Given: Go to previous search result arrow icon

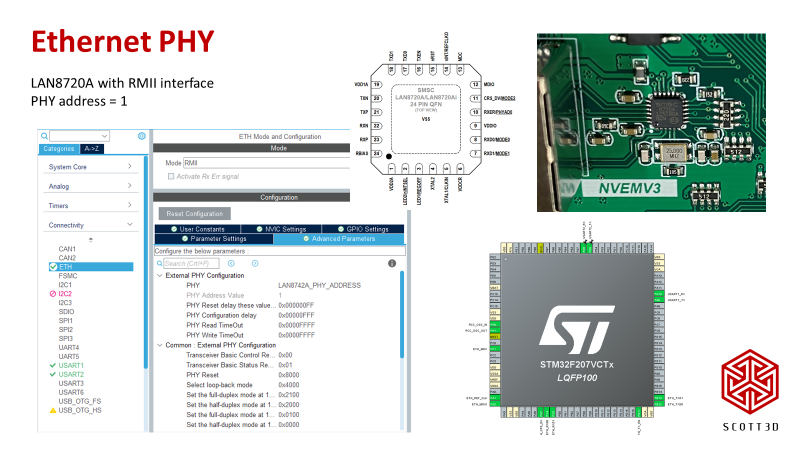Looking at the screenshot, I should pos(231,263).
